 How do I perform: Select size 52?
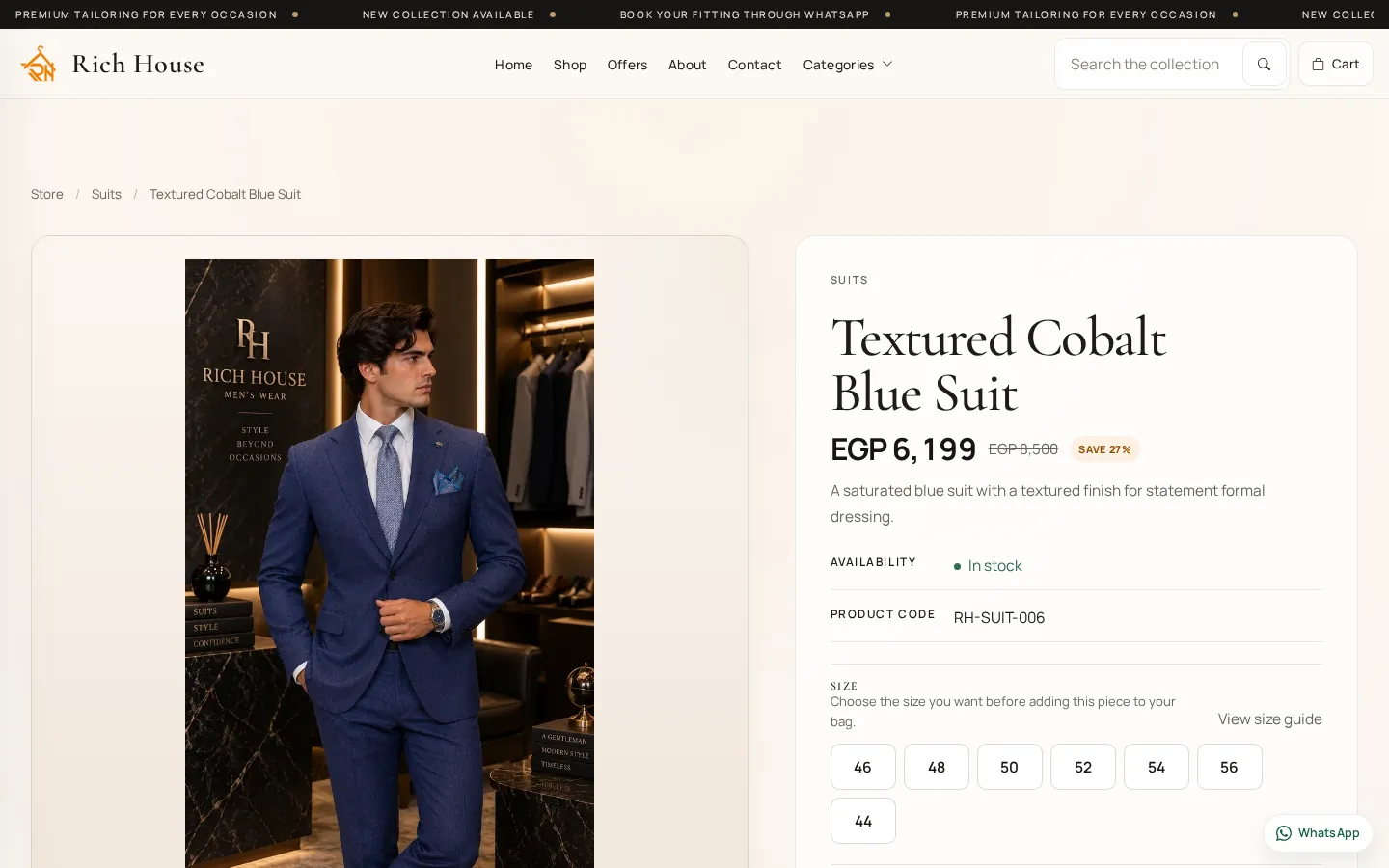(1083, 767)
